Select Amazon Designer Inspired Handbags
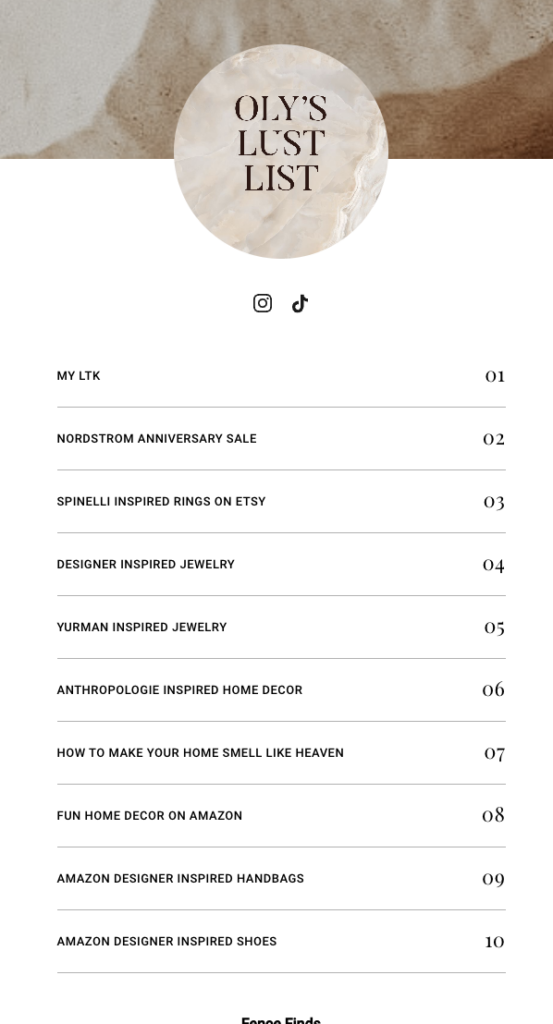This screenshot has width=553, height=1024. [x=281, y=878]
